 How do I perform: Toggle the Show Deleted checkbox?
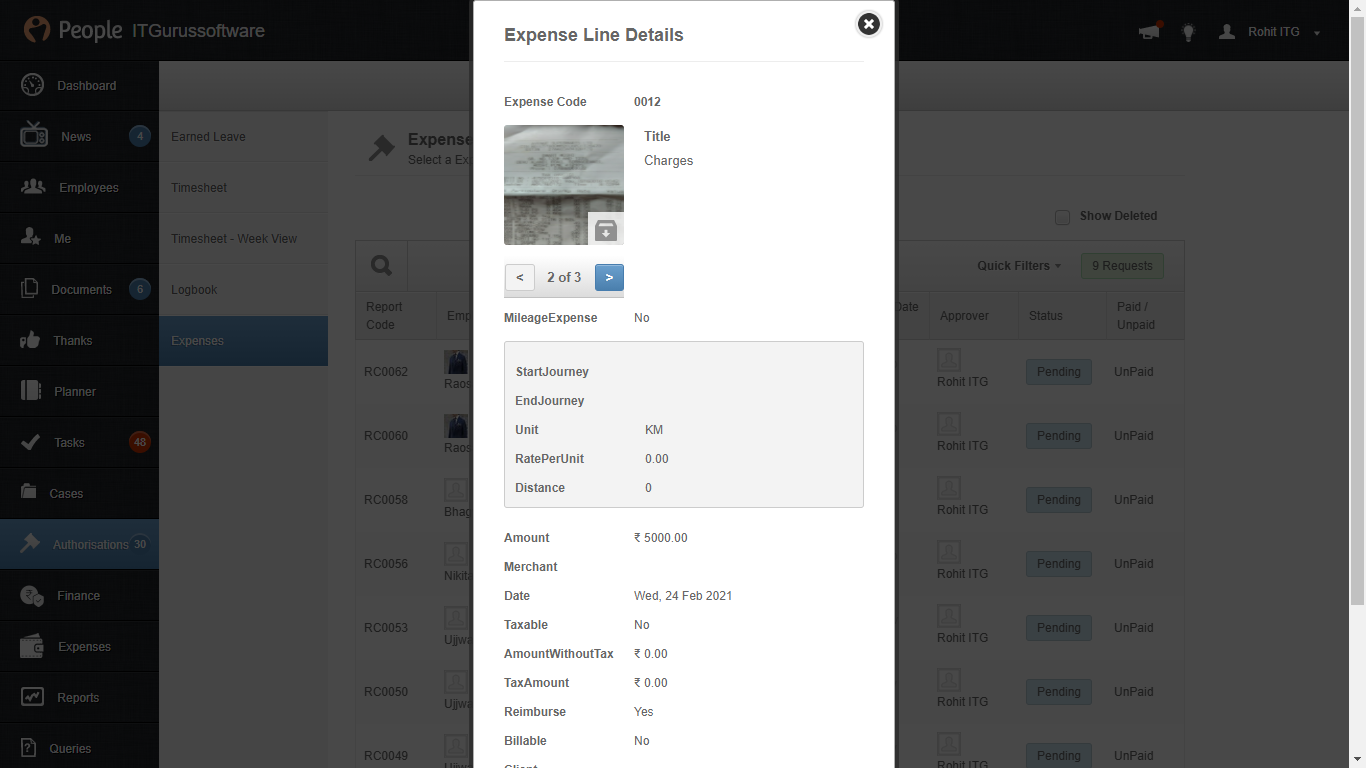(x=1063, y=217)
